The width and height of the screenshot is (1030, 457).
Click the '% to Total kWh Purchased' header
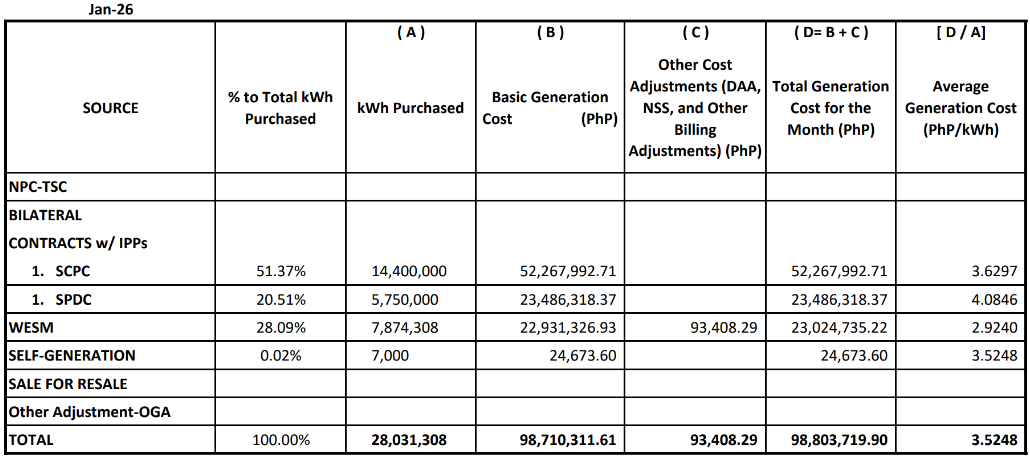tap(280, 108)
